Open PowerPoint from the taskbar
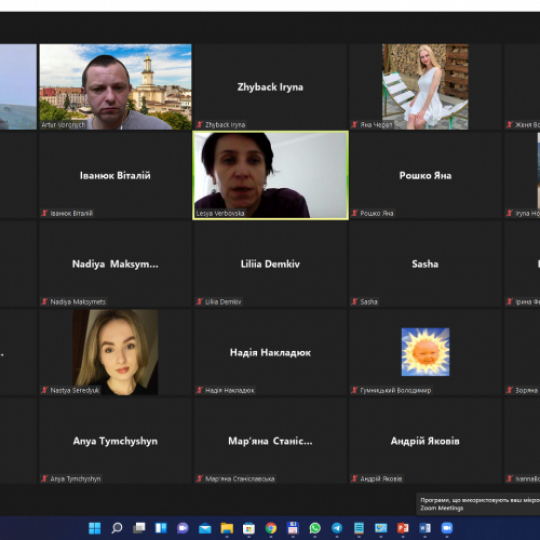The height and width of the screenshot is (540, 540). pos(403,528)
